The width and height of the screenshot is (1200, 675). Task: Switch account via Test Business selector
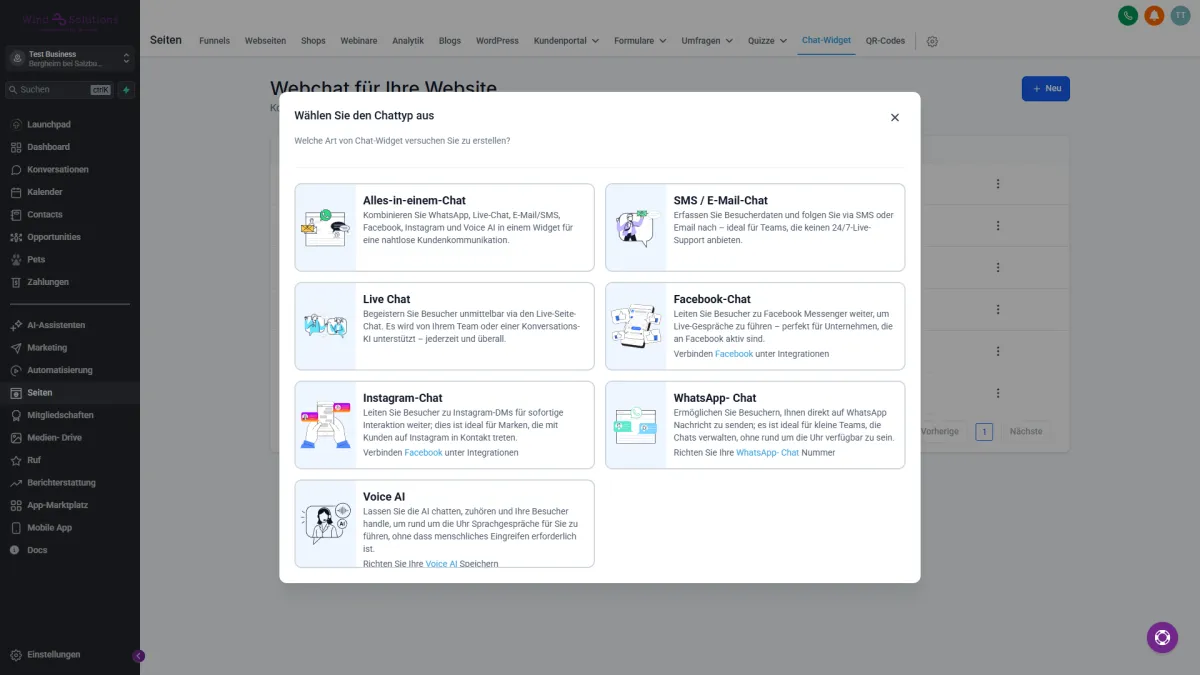70,58
